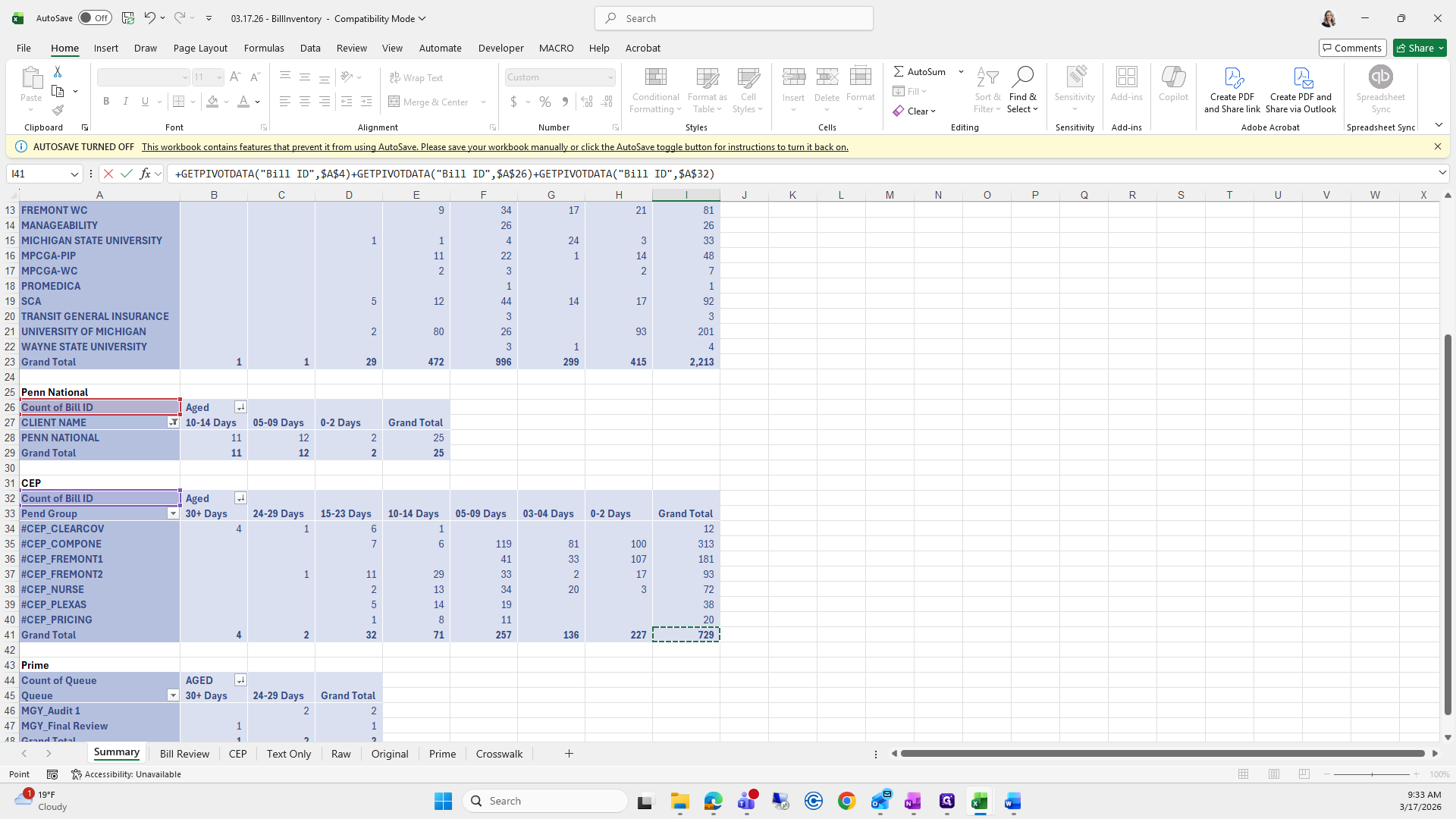This screenshot has width=1456, height=819.
Task: Click the Sort & Filter icon
Action: click(x=987, y=77)
